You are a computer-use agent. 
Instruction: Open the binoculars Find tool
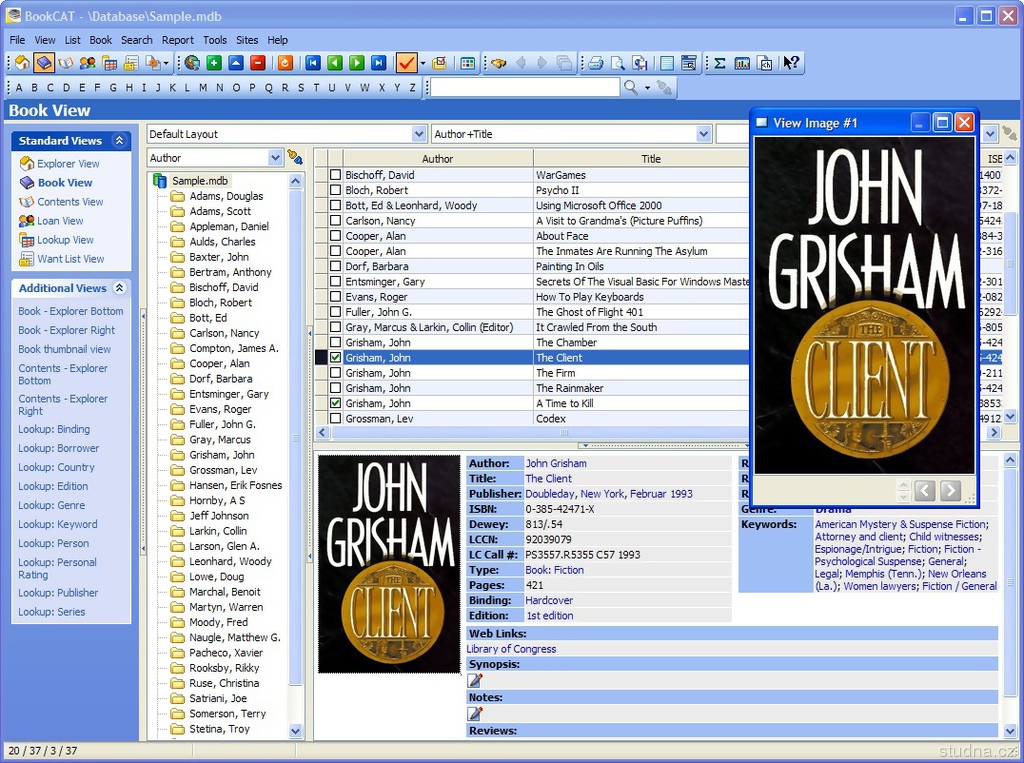click(498, 63)
